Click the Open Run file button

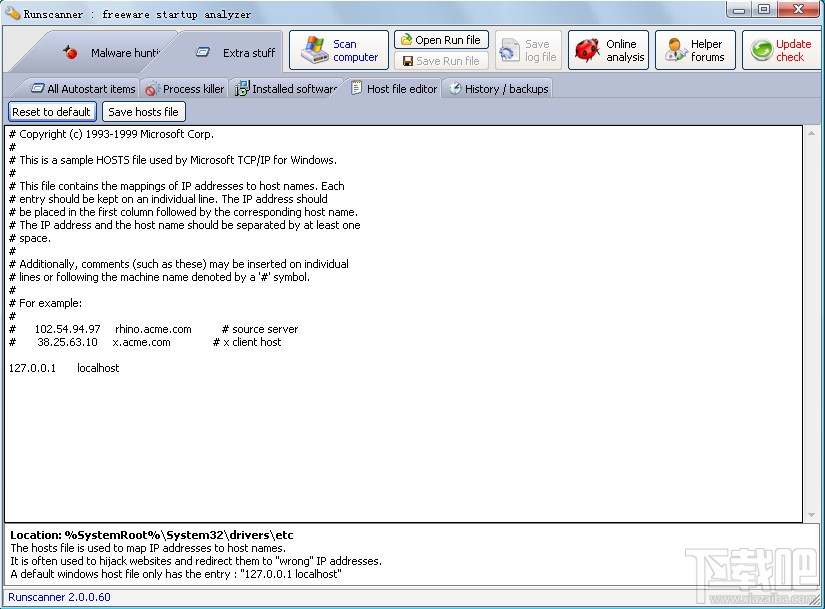point(441,39)
